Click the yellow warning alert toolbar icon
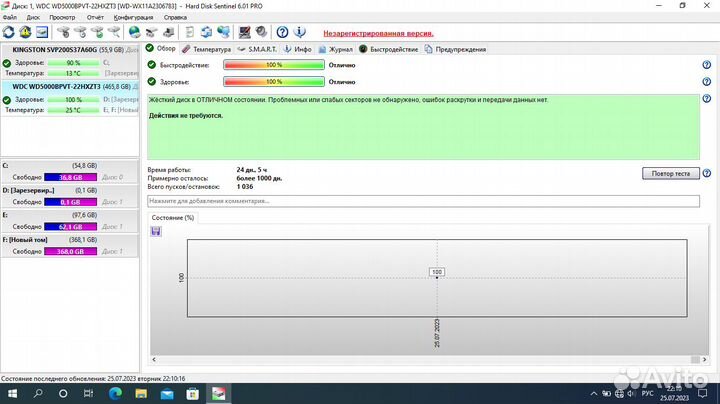This screenshot has width=720, height=404. coord(25,32)
